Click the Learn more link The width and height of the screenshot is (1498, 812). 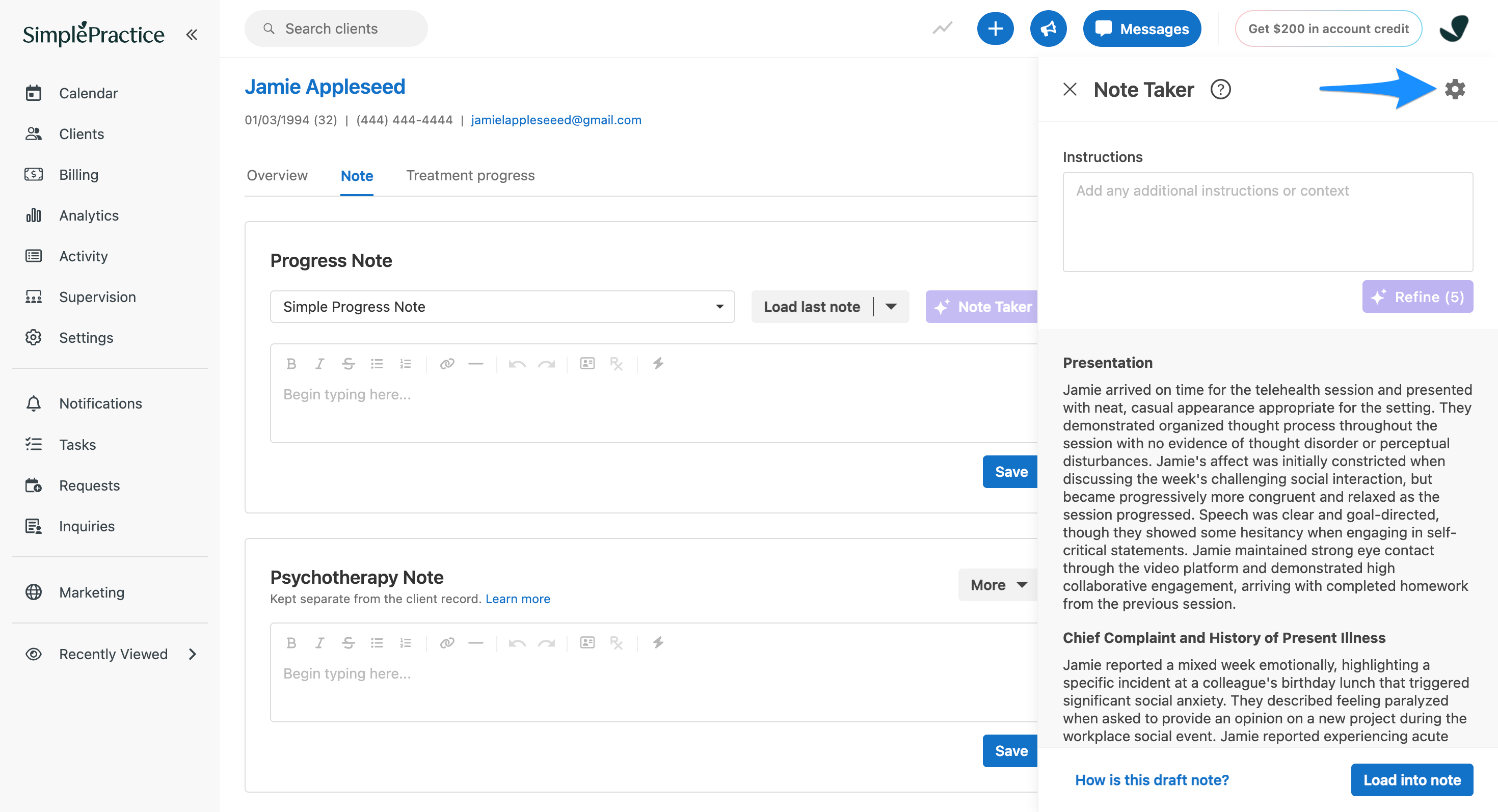point(518,599)
